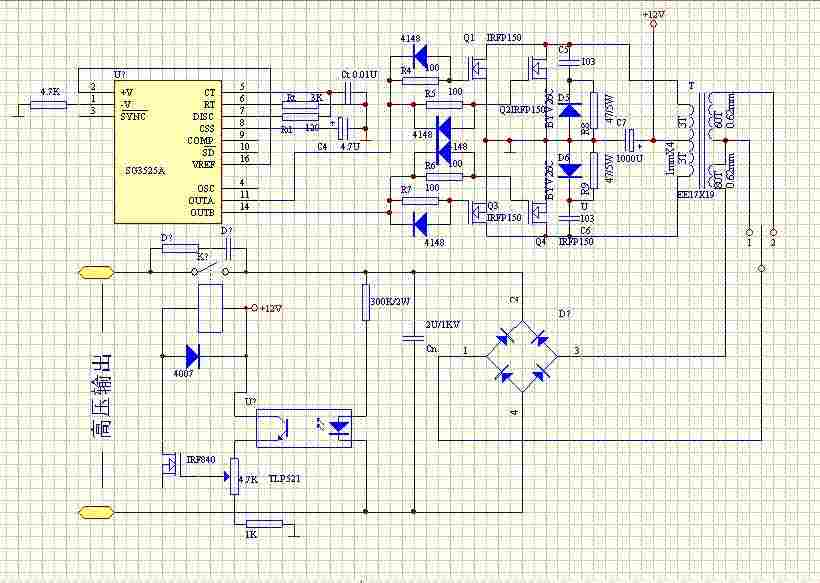Click the D6 diode symbol
This screenshot has height=583, width=820.
coord(570,170)
